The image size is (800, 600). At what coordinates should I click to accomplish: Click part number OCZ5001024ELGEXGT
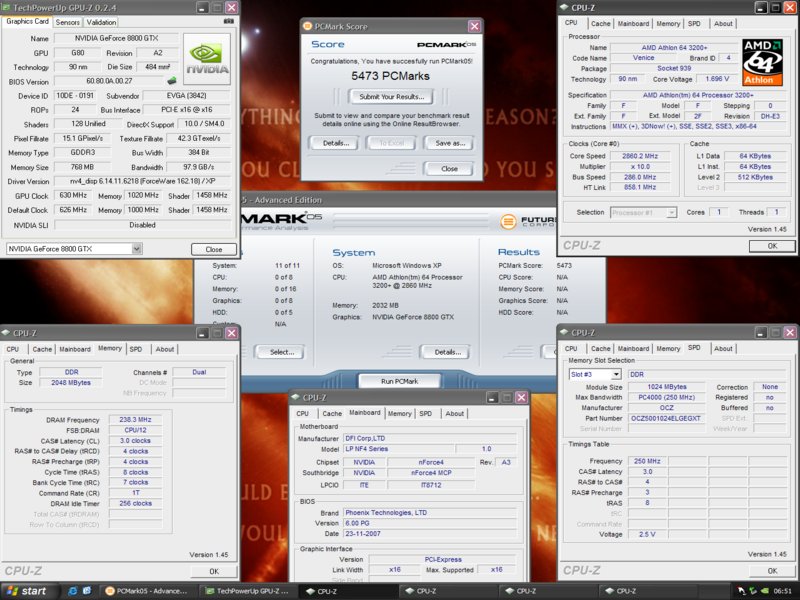pos(666,418)
